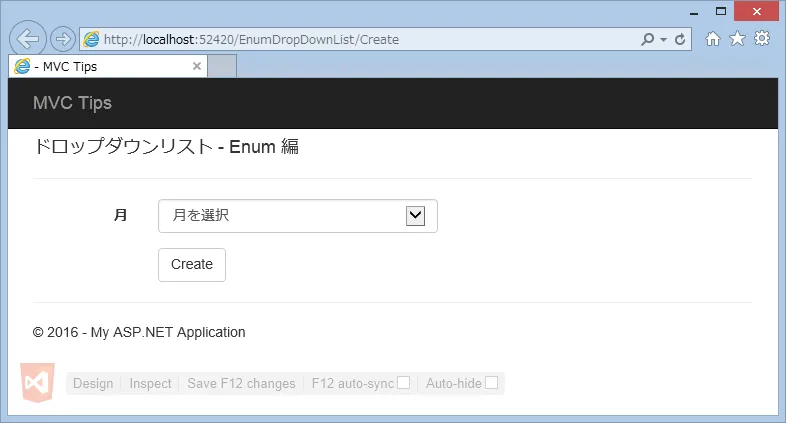This screenshot has width=786, height=423.
Task: Close the MVC Tips tab
Action: pos(197,66)
